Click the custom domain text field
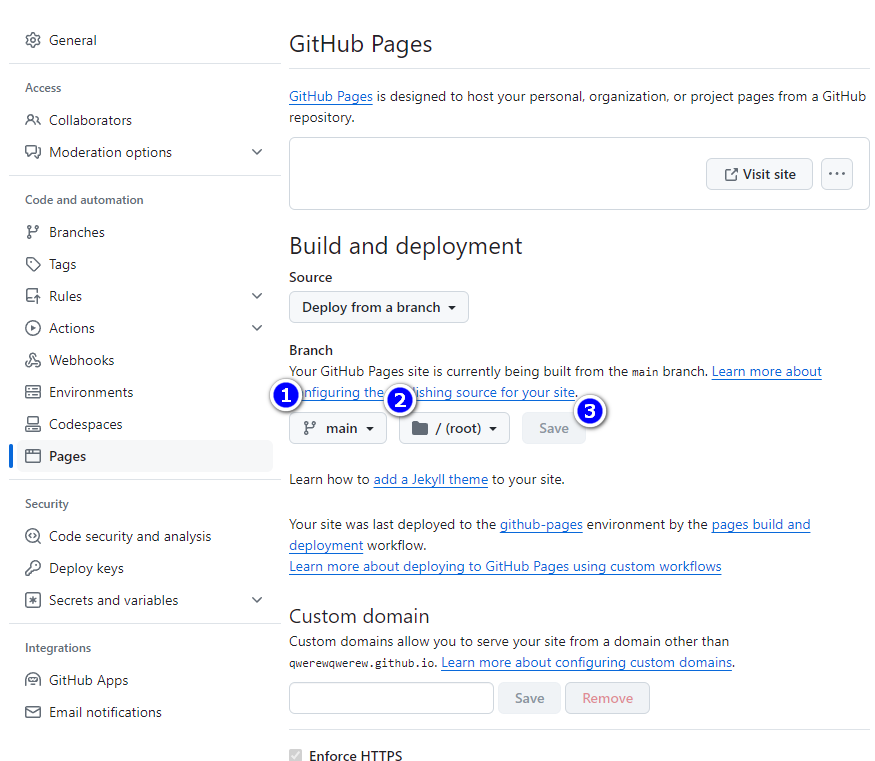 coord(391,698)
